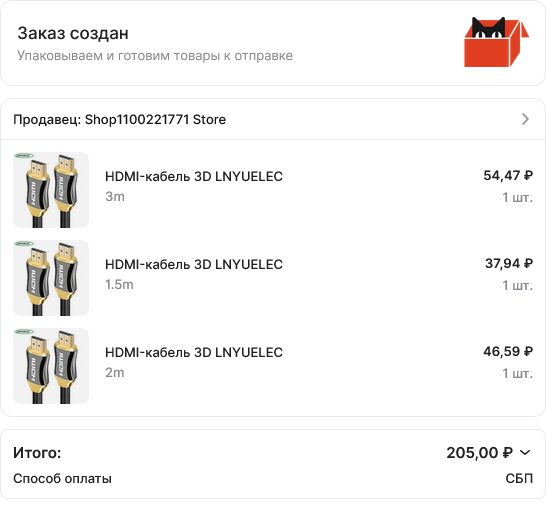The image size is (546, 511).
Task: Open the 1.5m HDMI cable thumbnail
Action: tap(51, 278)
